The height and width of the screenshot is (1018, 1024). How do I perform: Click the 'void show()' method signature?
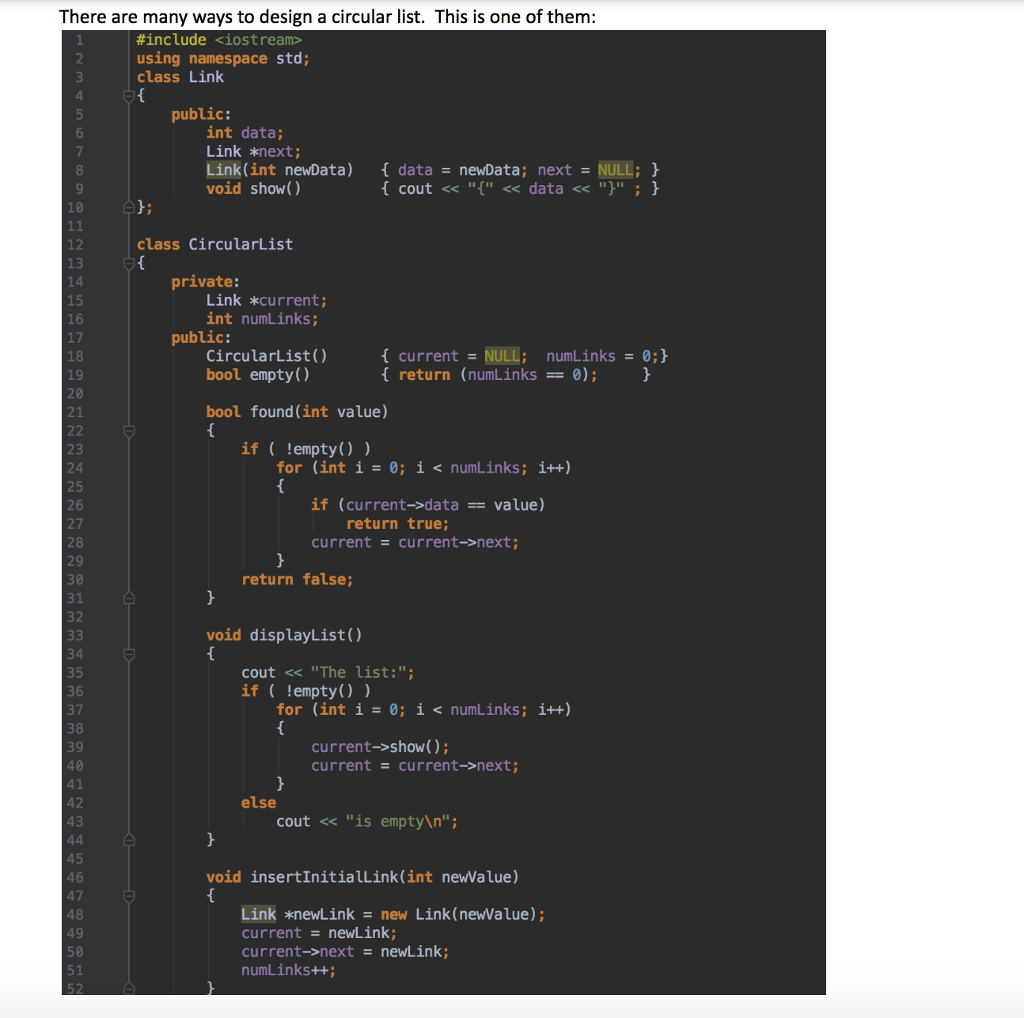(253, 189)
